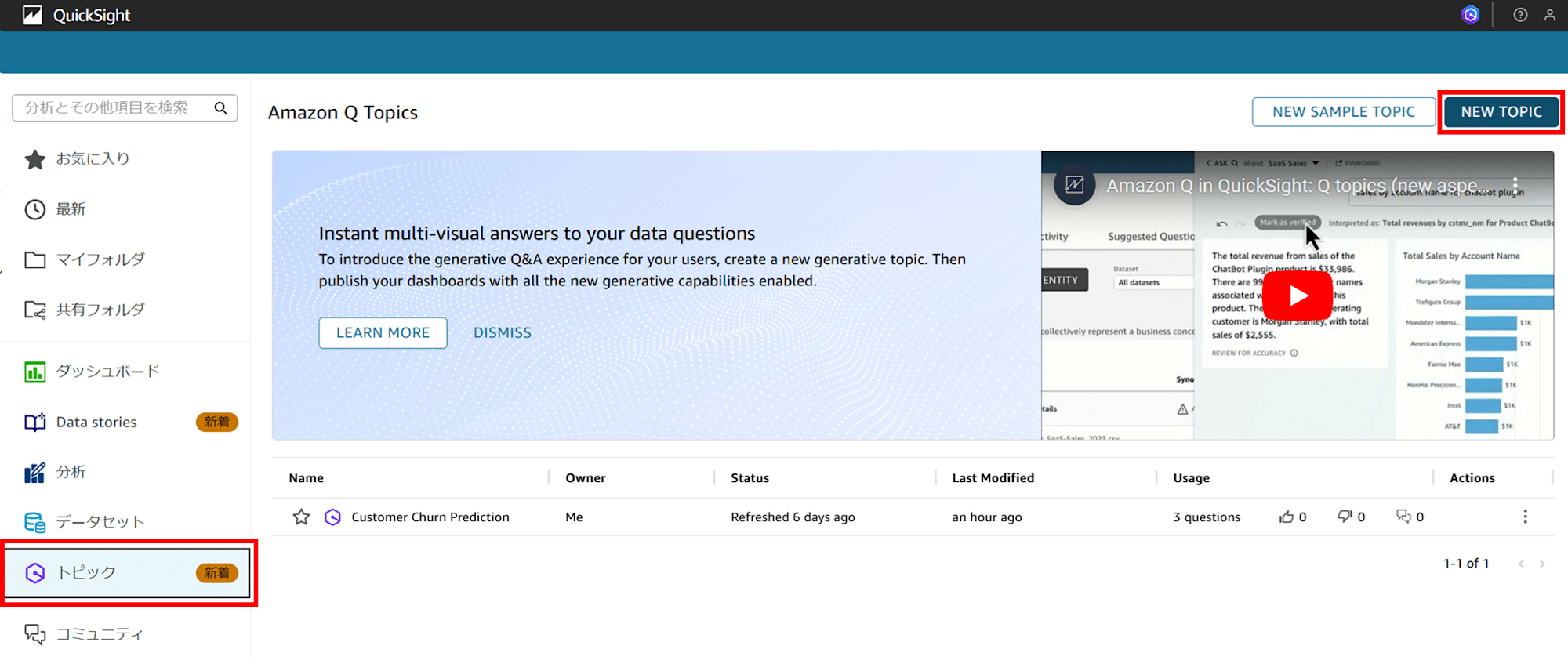Click the コミュニティ chat bubbles icon
Viewport: 1568px width, 671px height.
34,633
